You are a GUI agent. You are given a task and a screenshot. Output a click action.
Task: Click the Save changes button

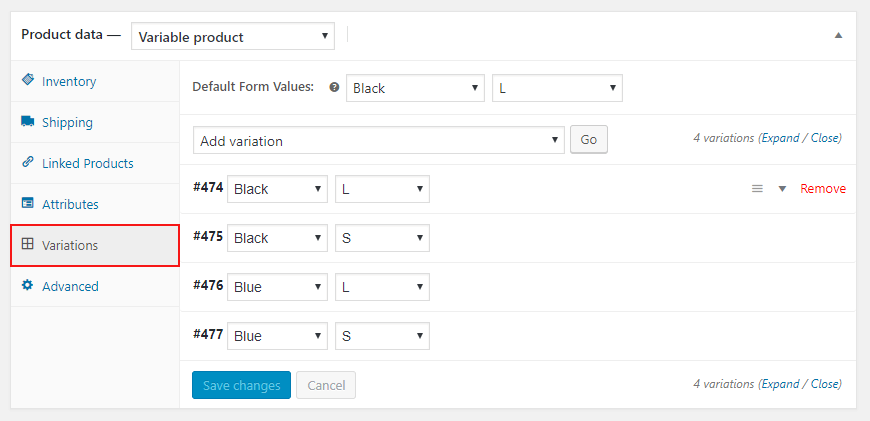pyautogui.click(x=241, y=385)
